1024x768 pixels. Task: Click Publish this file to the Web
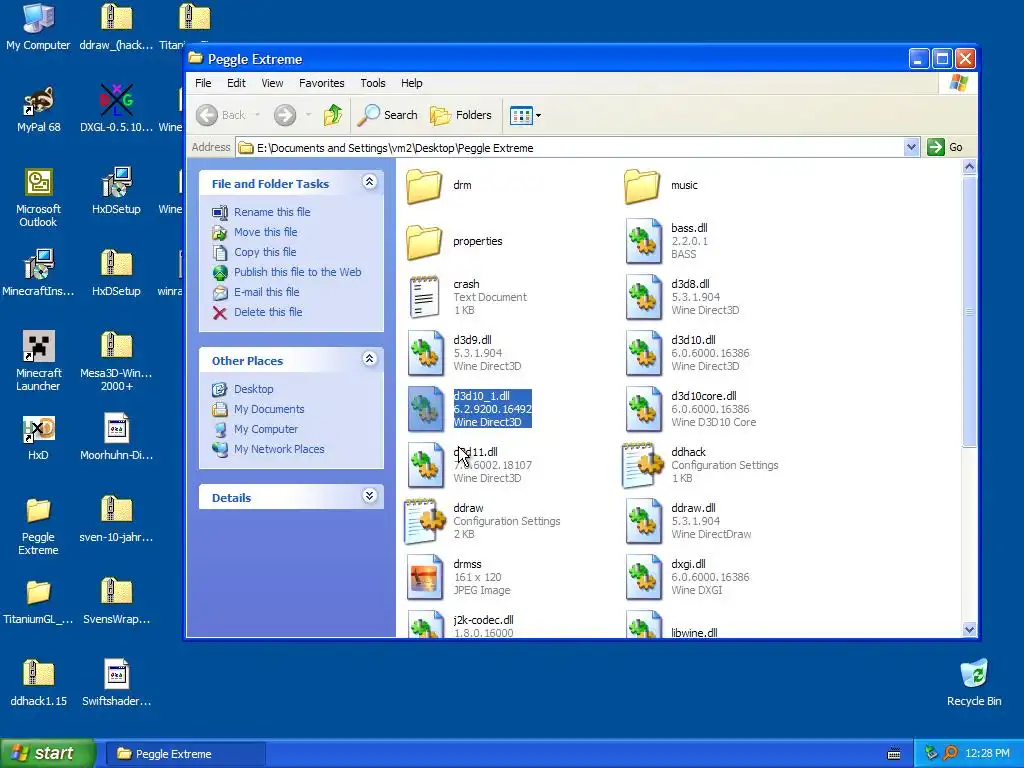[x=298, y=272]
